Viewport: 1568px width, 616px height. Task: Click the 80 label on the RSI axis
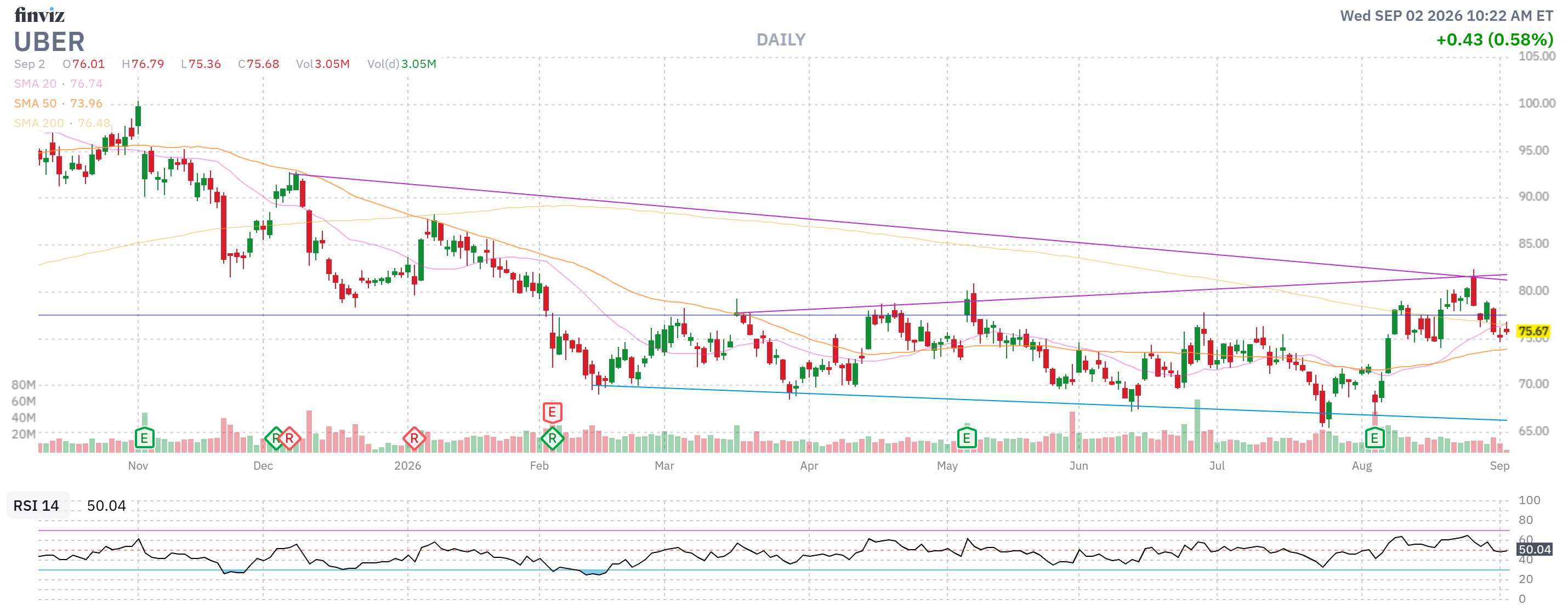point(1525,520)
